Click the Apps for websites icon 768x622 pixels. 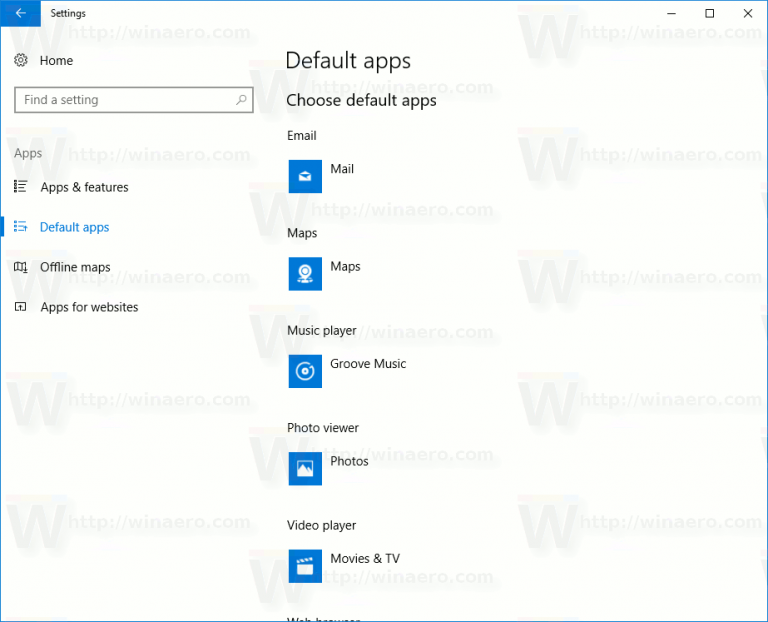coord(20,307)
